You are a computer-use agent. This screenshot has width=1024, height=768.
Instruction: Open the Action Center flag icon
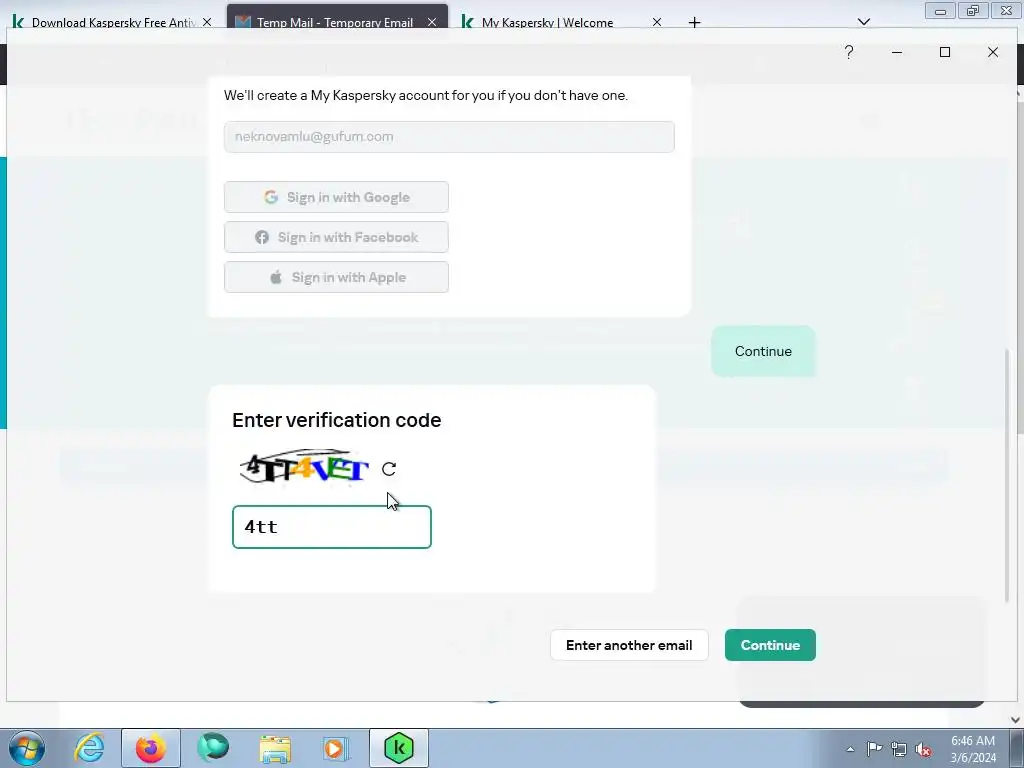(x=874, y=749)
